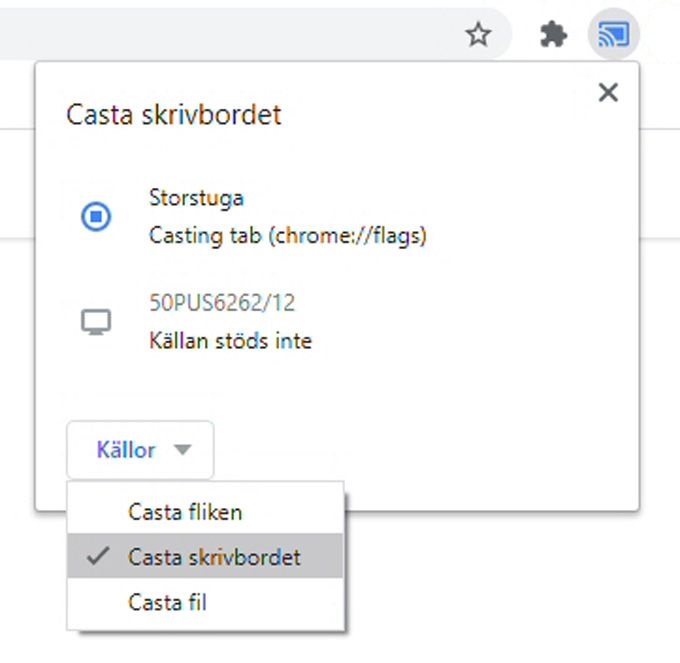Open the Källor sources dropdown
This screenshot has height=663, width=680.
pyautogui.click(x=140, y=450)
